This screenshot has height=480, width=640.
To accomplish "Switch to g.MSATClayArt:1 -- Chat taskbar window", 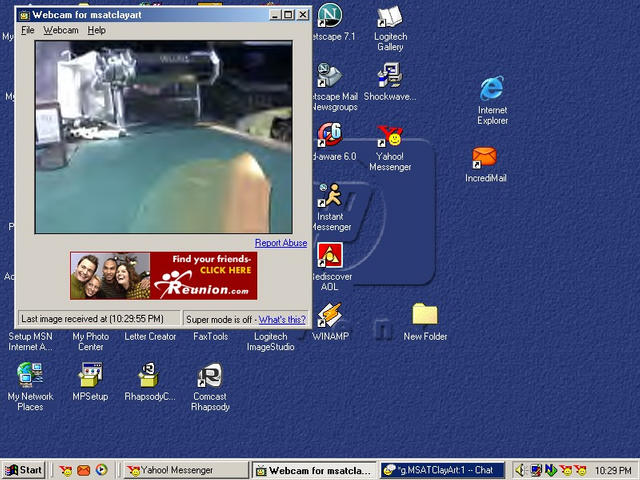I will coord(442,470).
